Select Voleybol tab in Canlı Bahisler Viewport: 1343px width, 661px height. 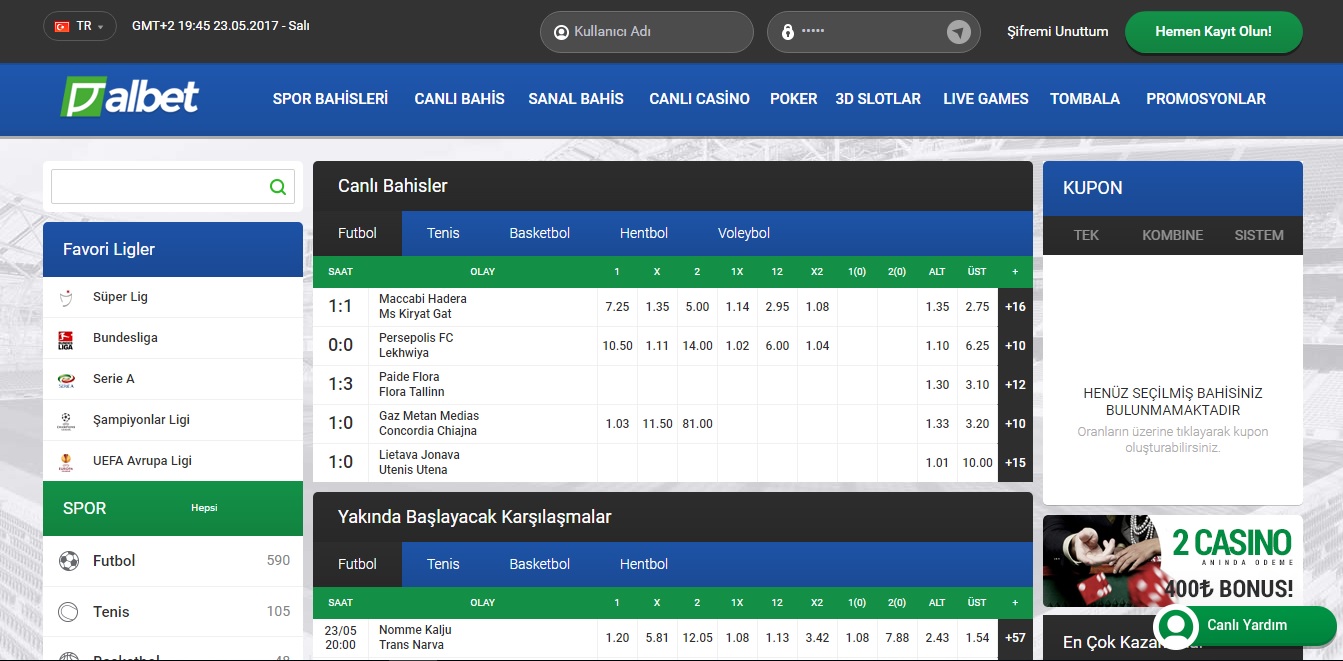point(744,233)
